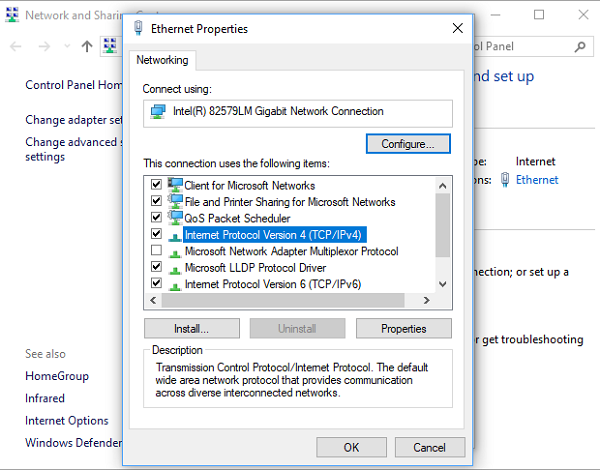The height and width of the screenshot is (470, 600).
Task: Click the QoS Packet Scheduler icon
Action: pyautogui.click(x=176, y=218)
